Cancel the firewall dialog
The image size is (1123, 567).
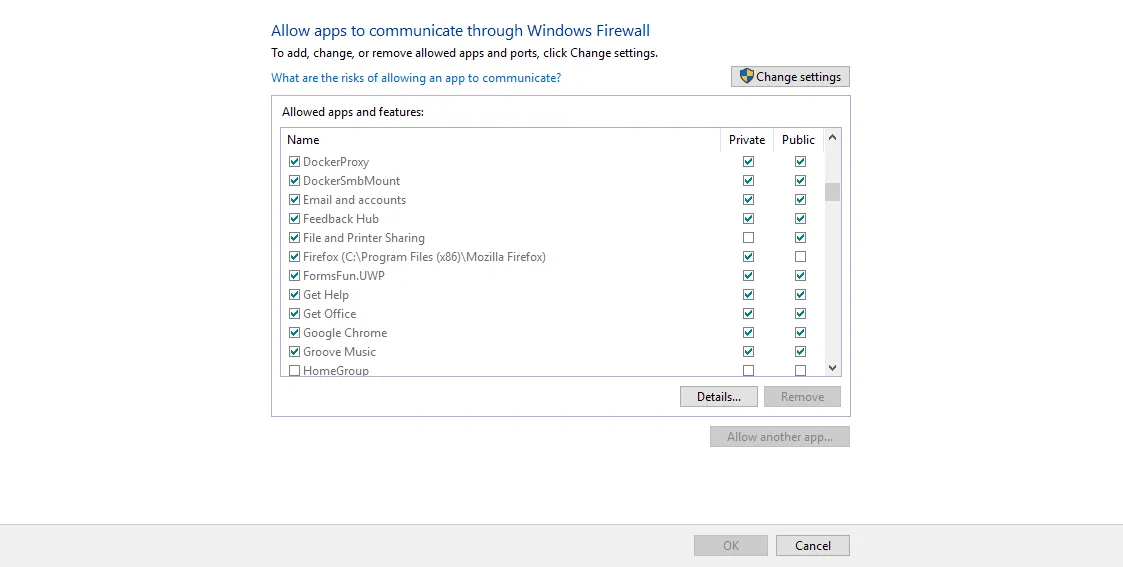[x=813, y=546]
